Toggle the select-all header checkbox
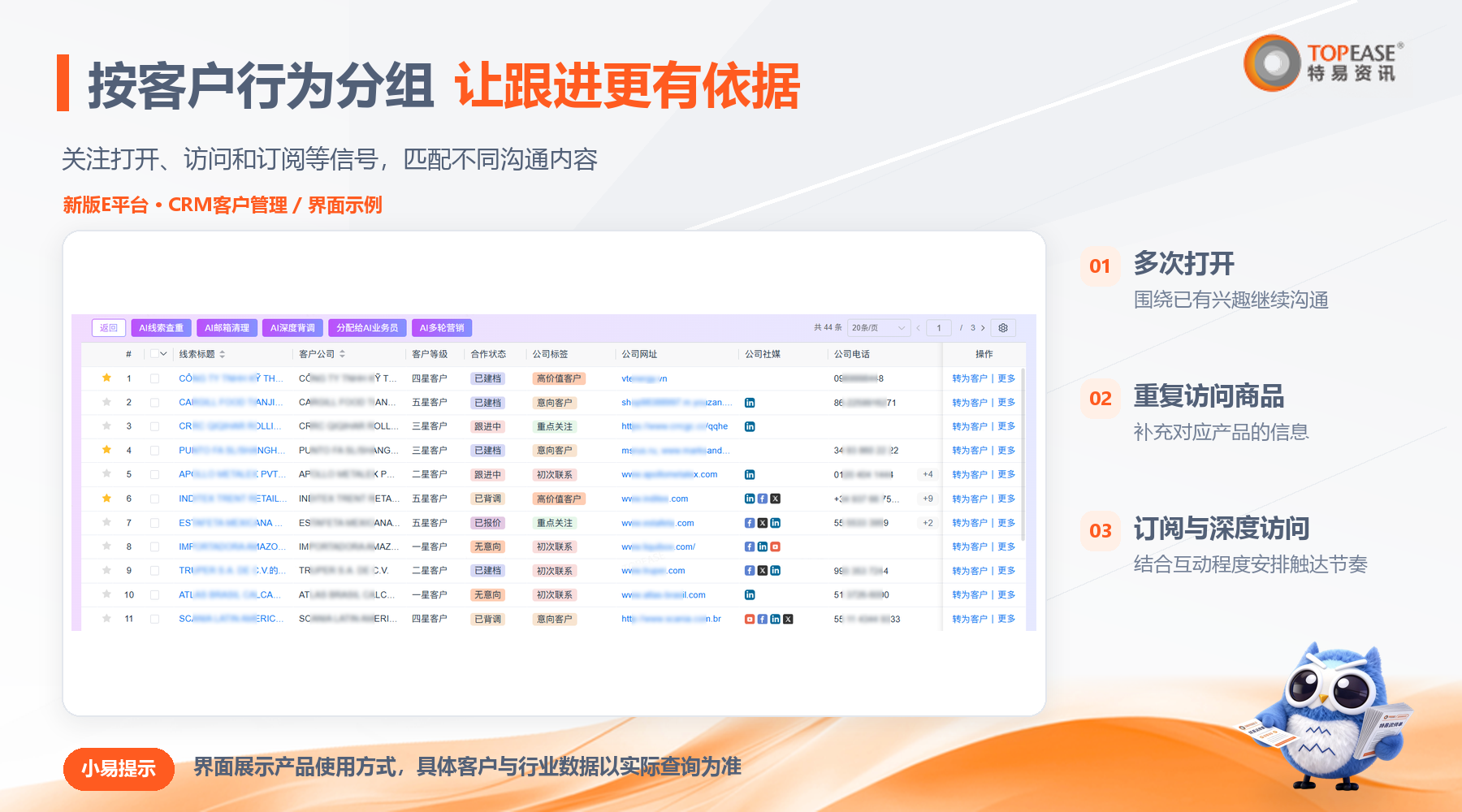Viewport: 1462px width, 812px height. [x=154, y=354]
